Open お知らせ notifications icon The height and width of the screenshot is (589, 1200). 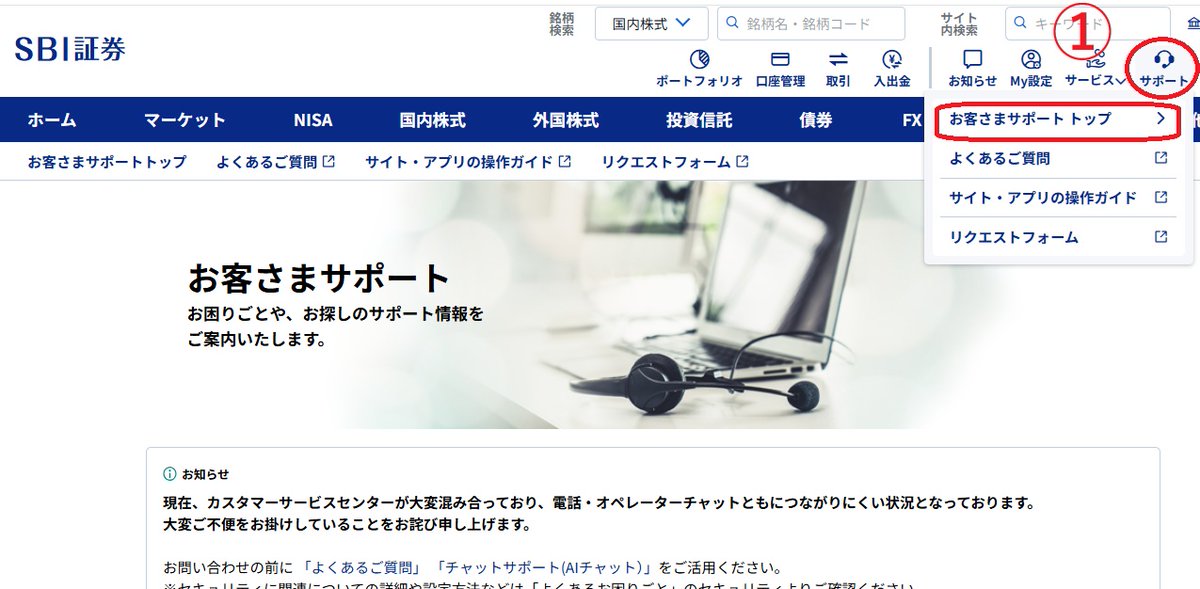pos(972,68)
